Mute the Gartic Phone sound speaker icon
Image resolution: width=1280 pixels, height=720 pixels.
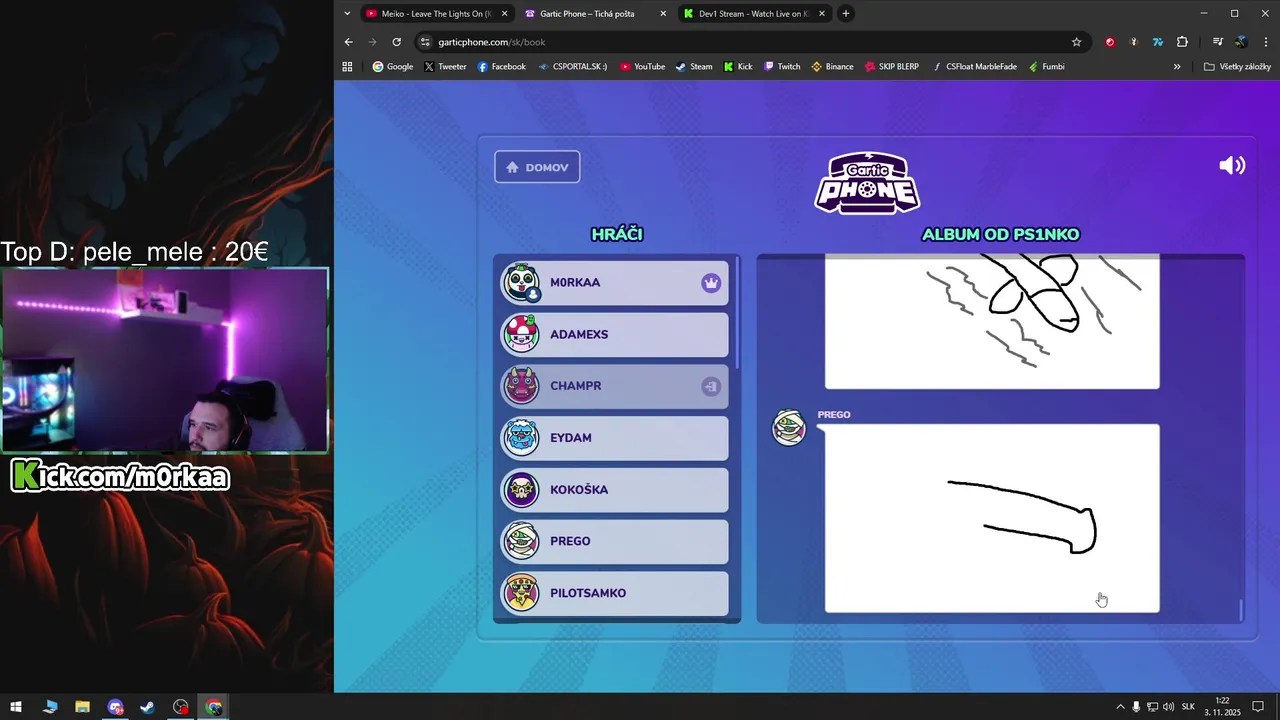(x=1232, y=166)
